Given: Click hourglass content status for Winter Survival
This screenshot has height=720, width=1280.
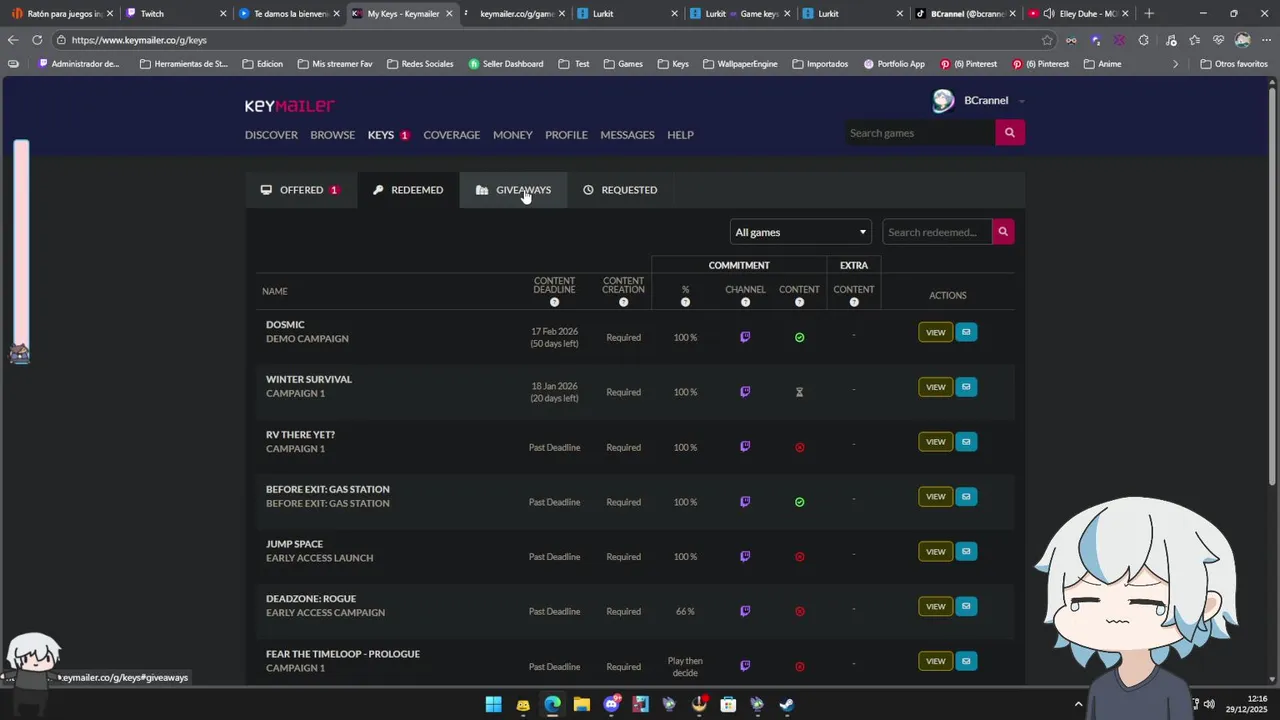Looking at the screenshot, I should click(799, 392).
